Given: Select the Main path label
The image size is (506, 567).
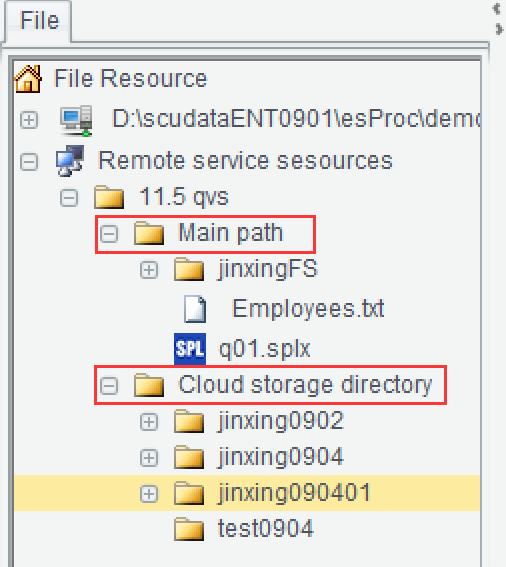Looking at the screenshot, I should (x=231, y=233).
